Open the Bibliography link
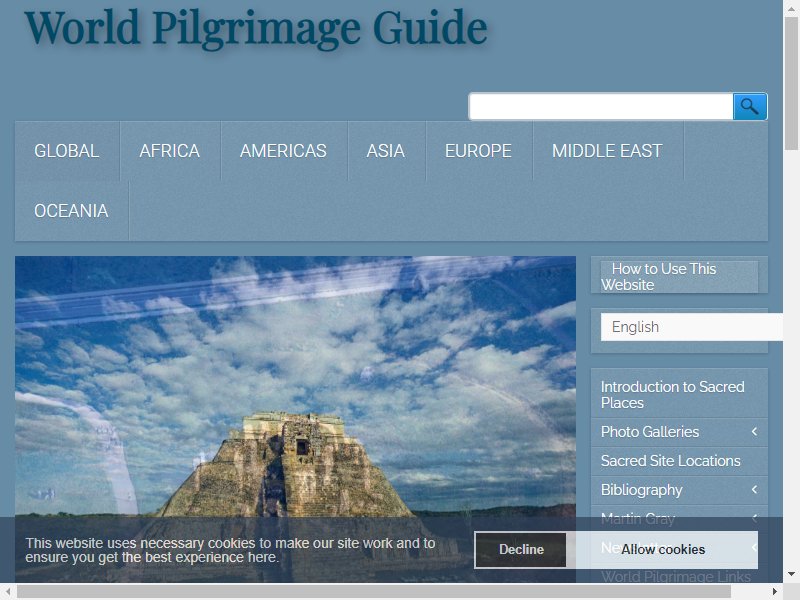The height and width of the screenshot is (600, 800). 641,490
